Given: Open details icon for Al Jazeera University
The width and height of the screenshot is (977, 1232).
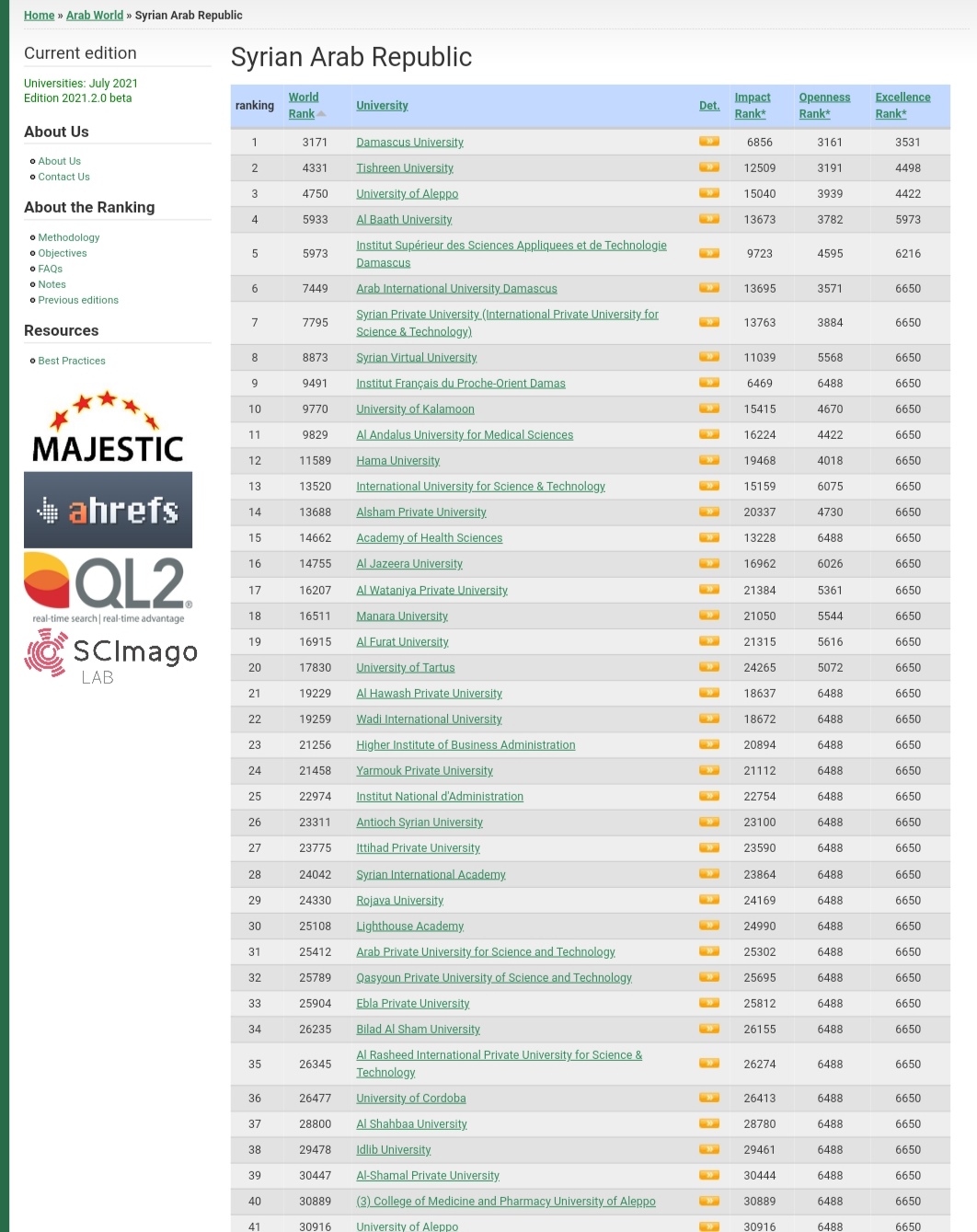Looking at the screenshot, I should [x=709, y=563].
